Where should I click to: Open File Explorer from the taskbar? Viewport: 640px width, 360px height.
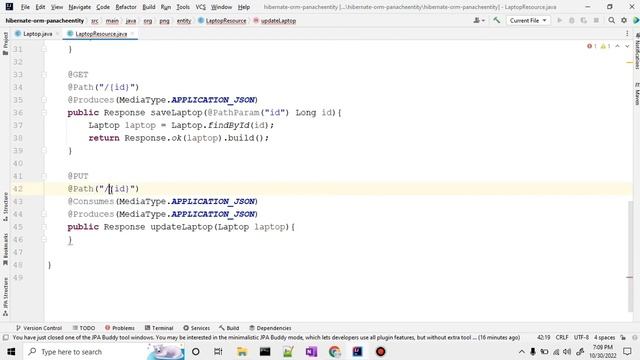pyautogui.click(x=242, y=352)
